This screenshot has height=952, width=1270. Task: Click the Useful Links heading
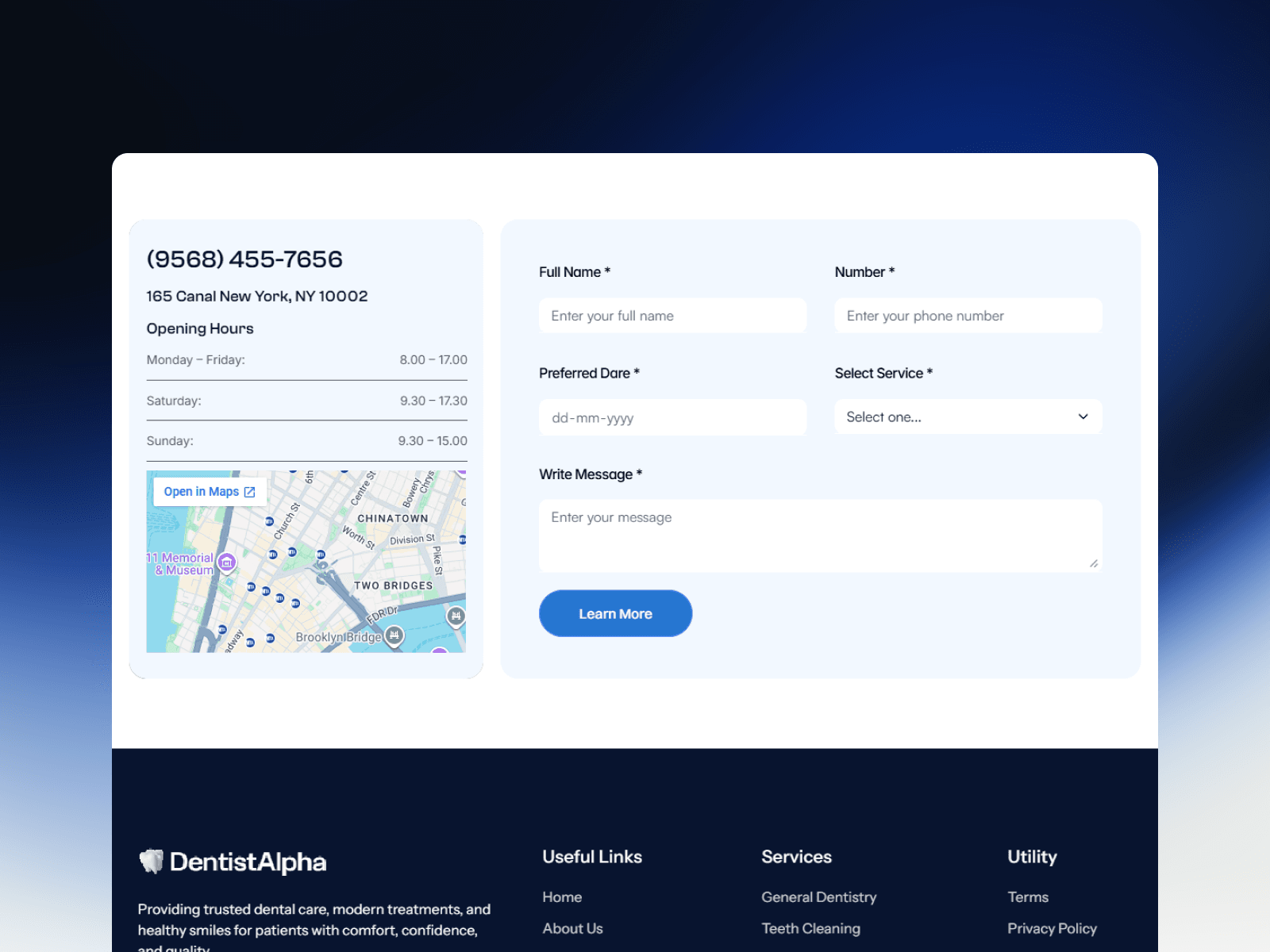(592, 857)
